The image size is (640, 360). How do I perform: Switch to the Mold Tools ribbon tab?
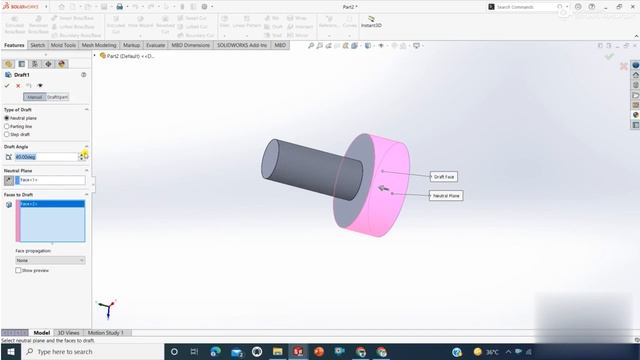pos(63,45)
